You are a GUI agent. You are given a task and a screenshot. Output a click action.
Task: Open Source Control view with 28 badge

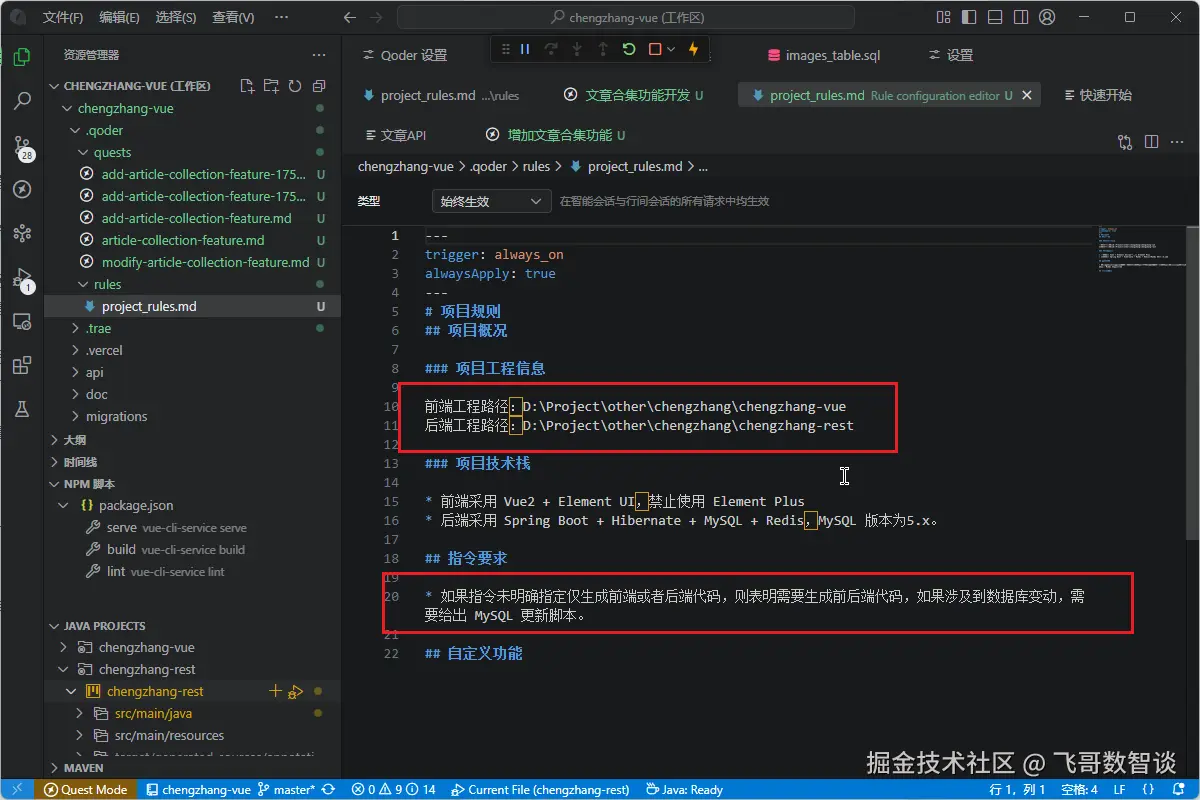(22, 147)
